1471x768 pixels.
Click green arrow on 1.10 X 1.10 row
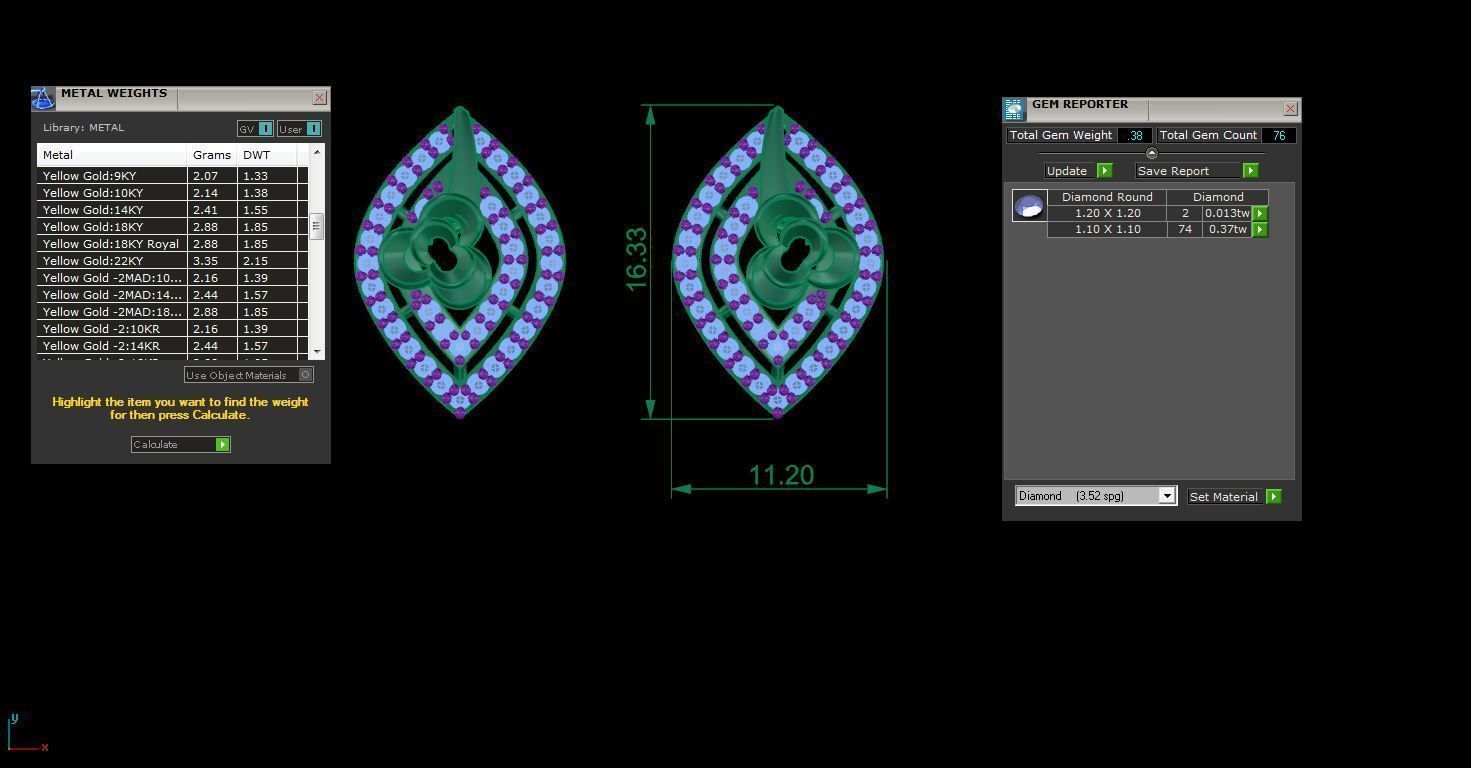tap(1260, 229)
